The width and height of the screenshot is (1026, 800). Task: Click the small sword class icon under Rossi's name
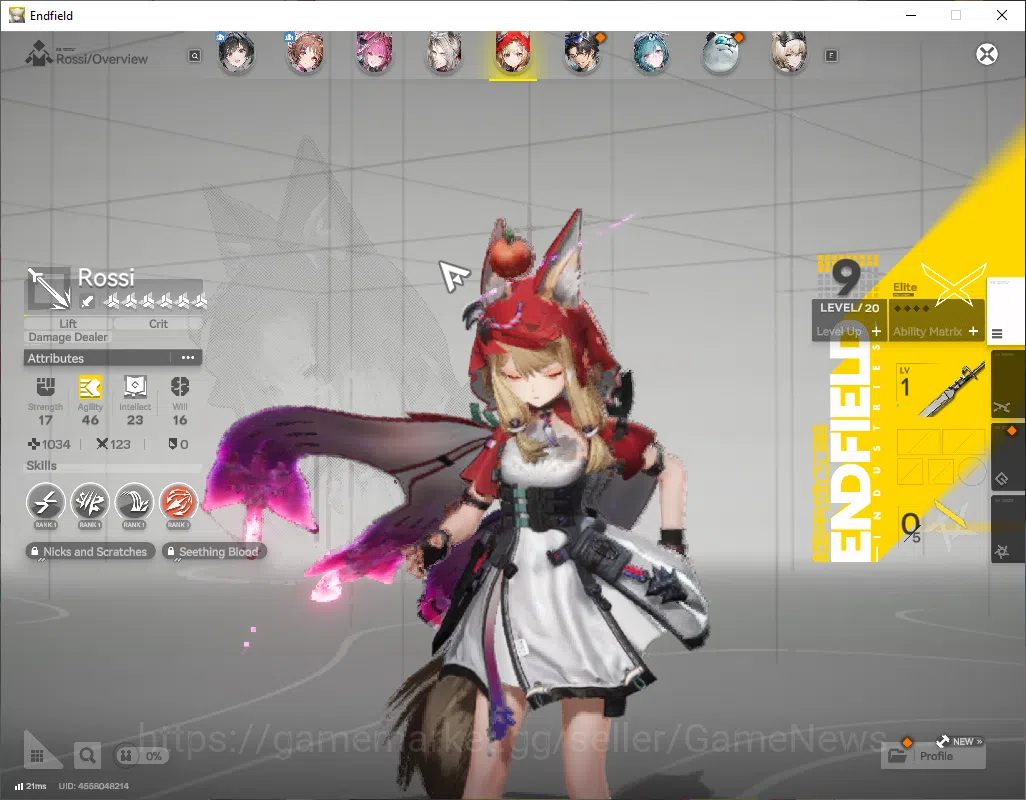tap(87, 302)
